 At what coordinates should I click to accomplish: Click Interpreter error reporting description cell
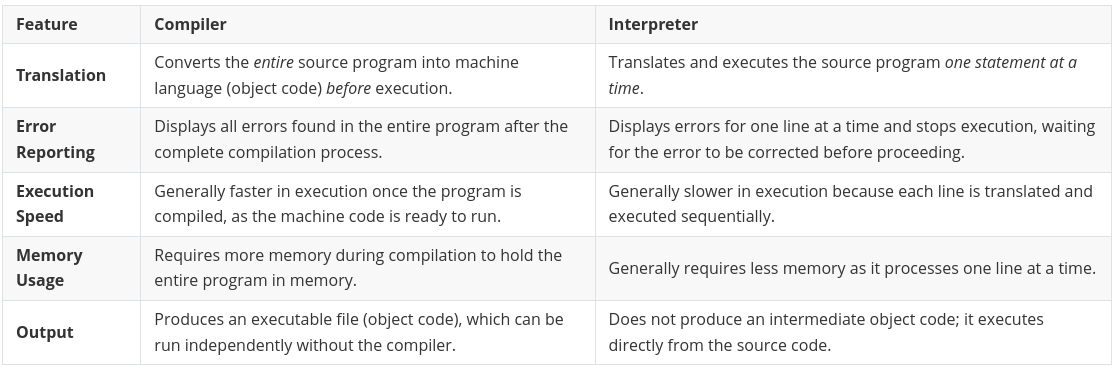click(x=853, y=139)
